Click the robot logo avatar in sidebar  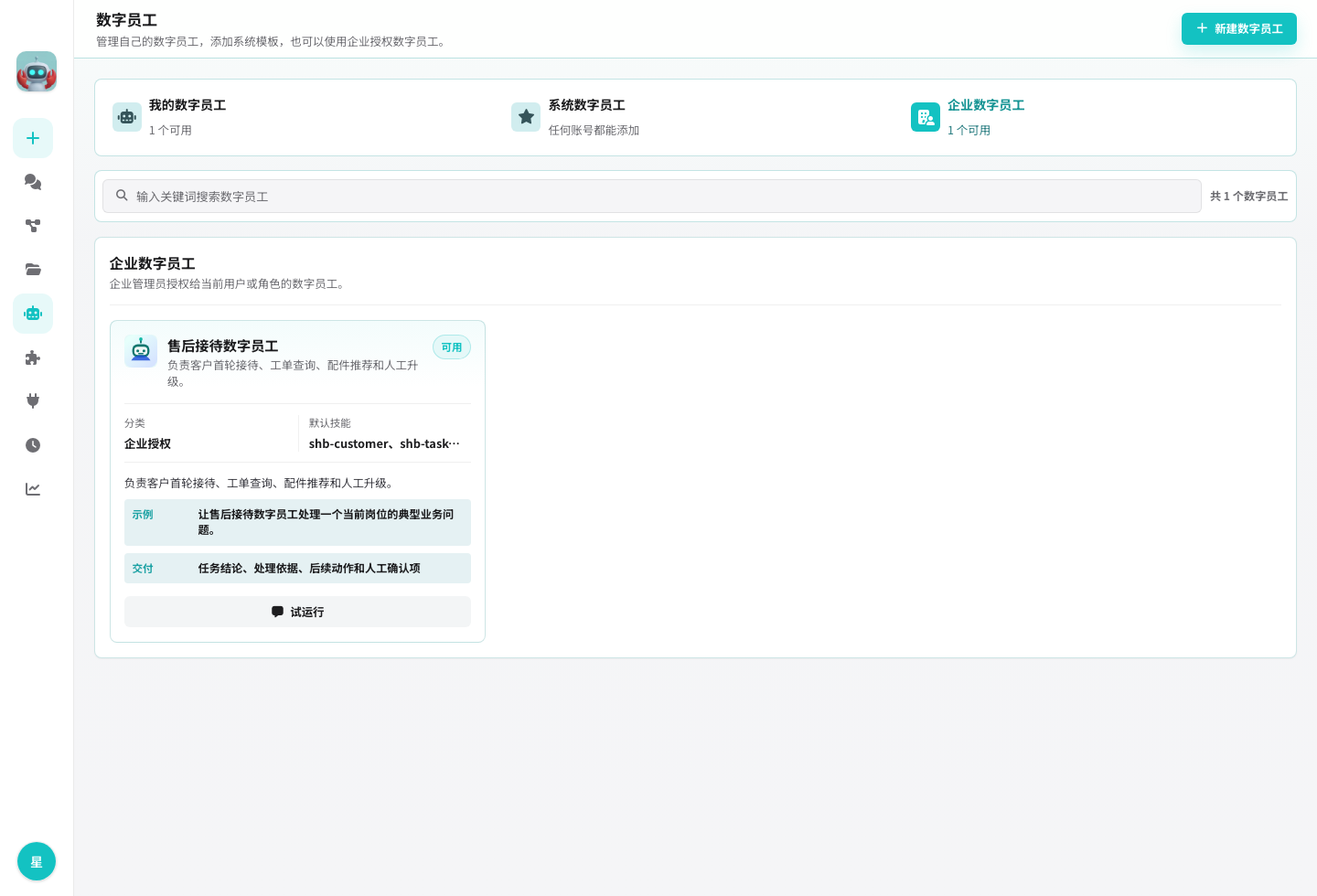coord(37,71)
